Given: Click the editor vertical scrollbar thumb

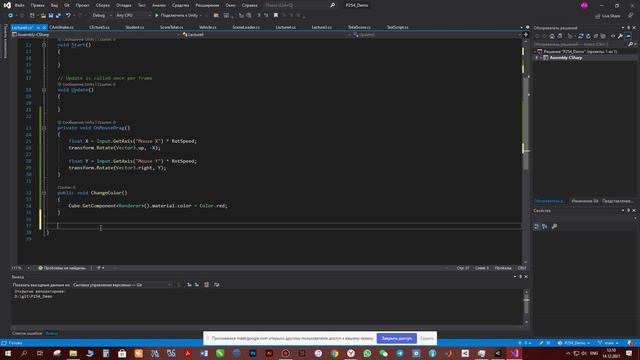Looking at the screenshot, I should (526, 122).
